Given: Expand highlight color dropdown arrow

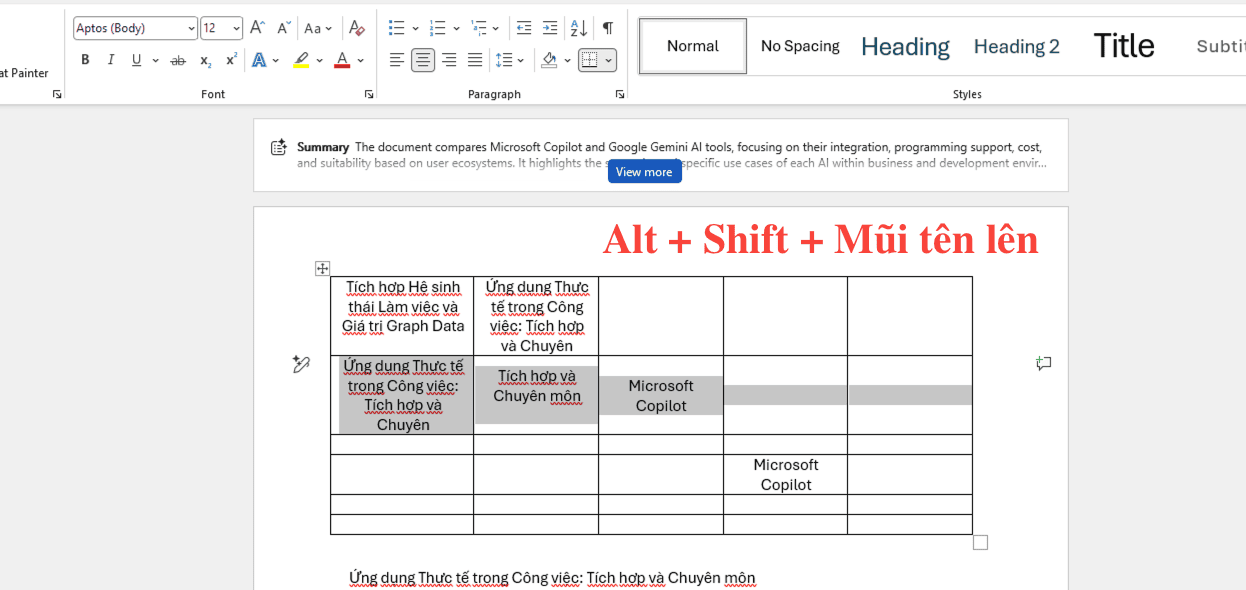Looking at the screenshot, I should click(319, 60).
